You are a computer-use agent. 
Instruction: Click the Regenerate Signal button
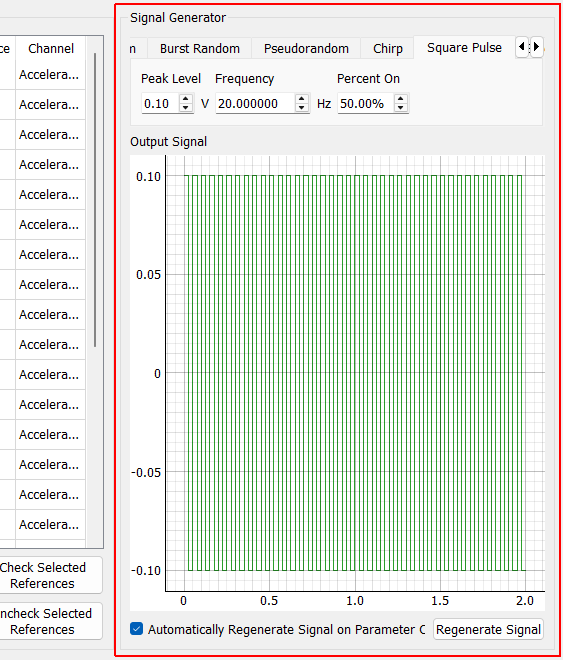pyautogui.click(x=488, y=629)
